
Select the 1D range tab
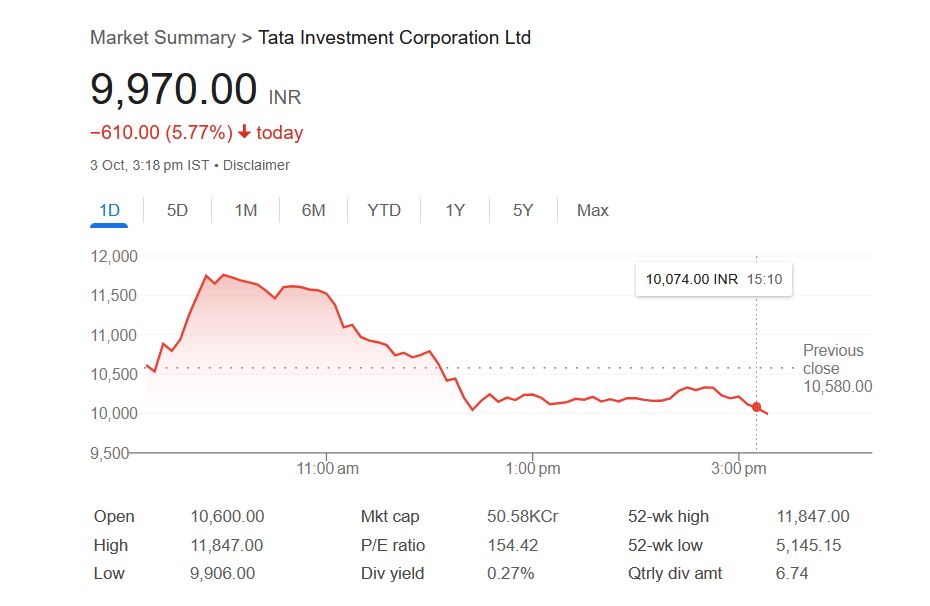(109, 210)
